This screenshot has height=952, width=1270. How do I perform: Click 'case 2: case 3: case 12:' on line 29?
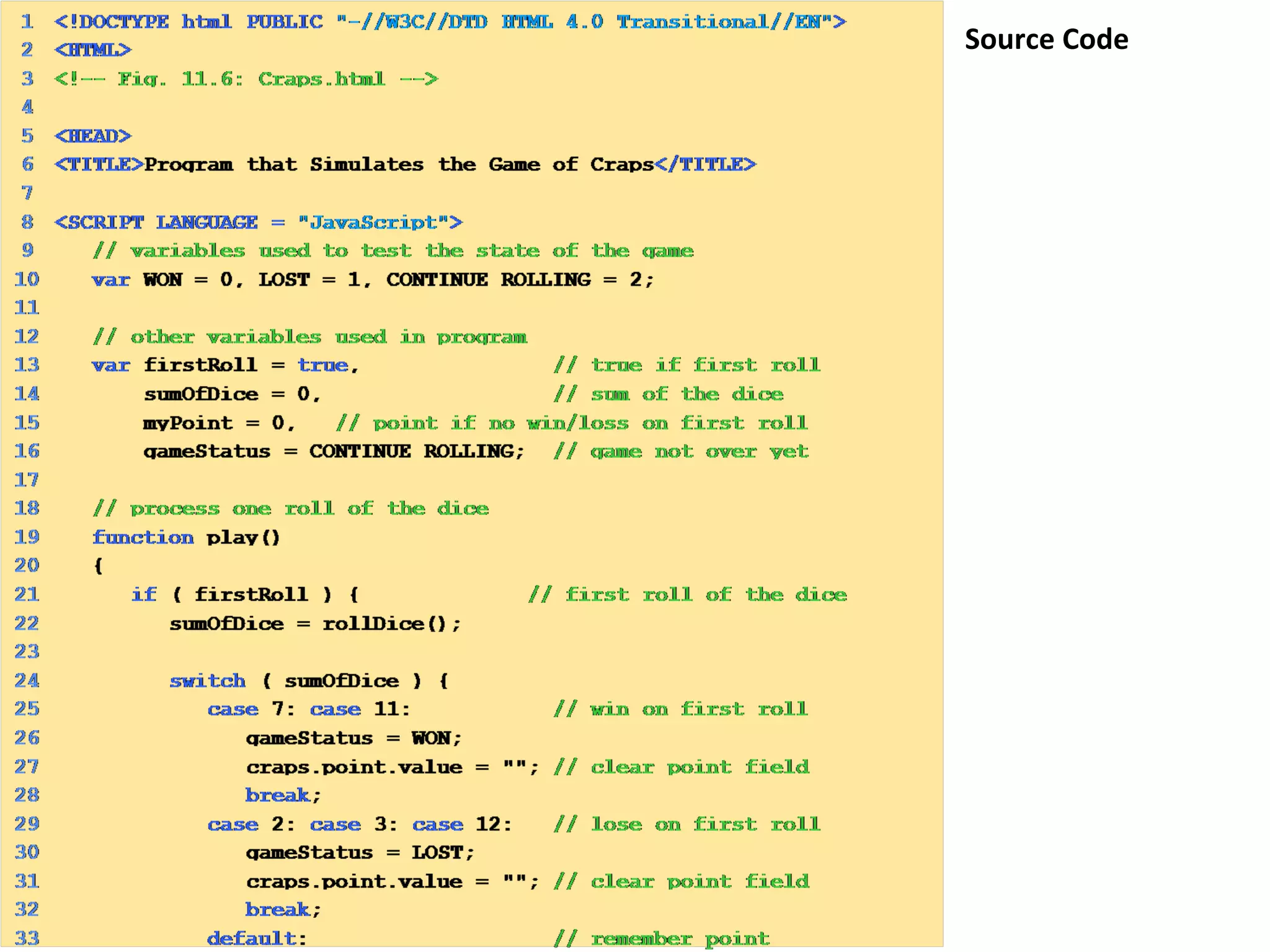[x=360, y=824]
